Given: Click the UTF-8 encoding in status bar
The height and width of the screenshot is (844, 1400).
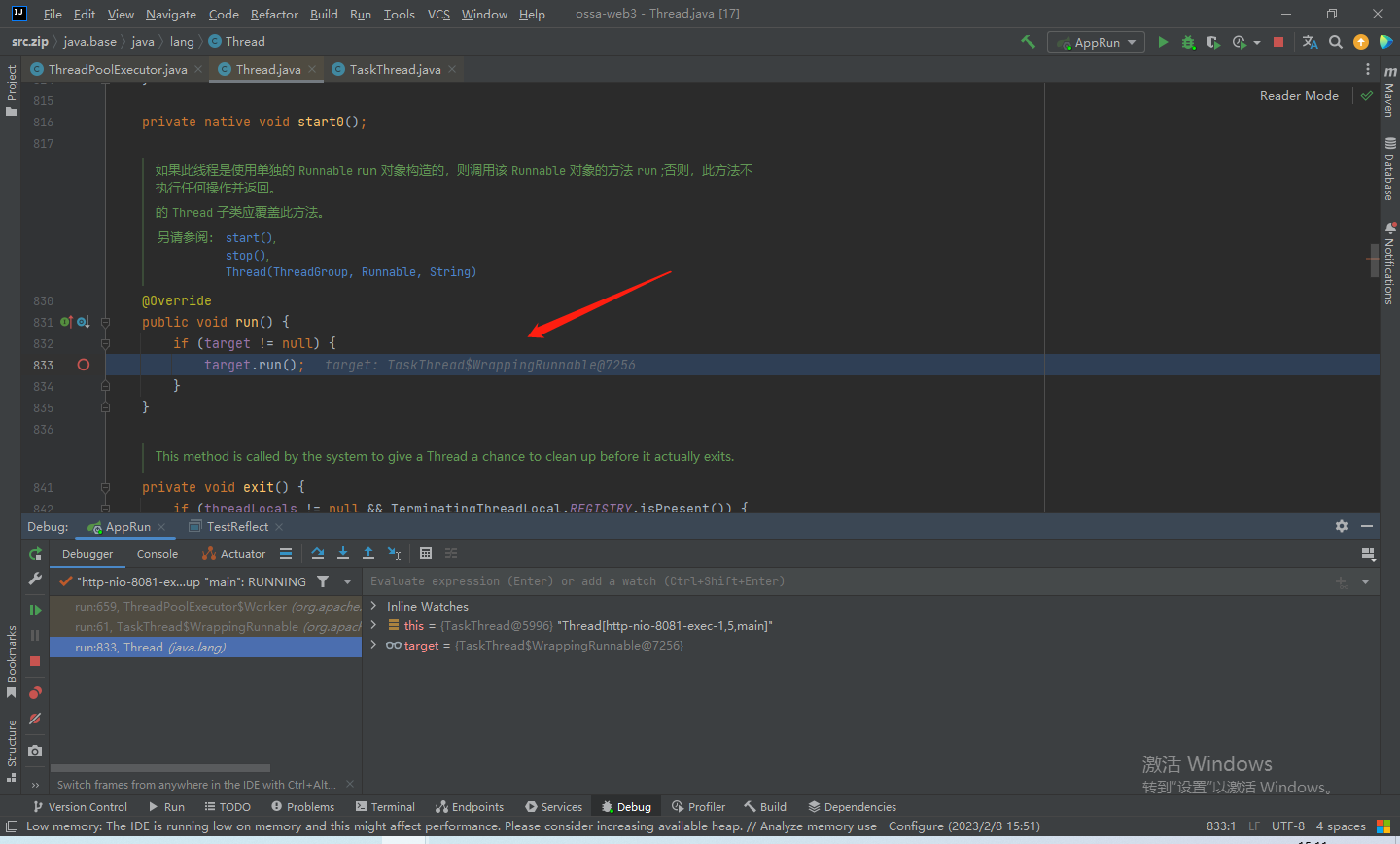Looking at the screenshot, I should tap(1288, 826).
